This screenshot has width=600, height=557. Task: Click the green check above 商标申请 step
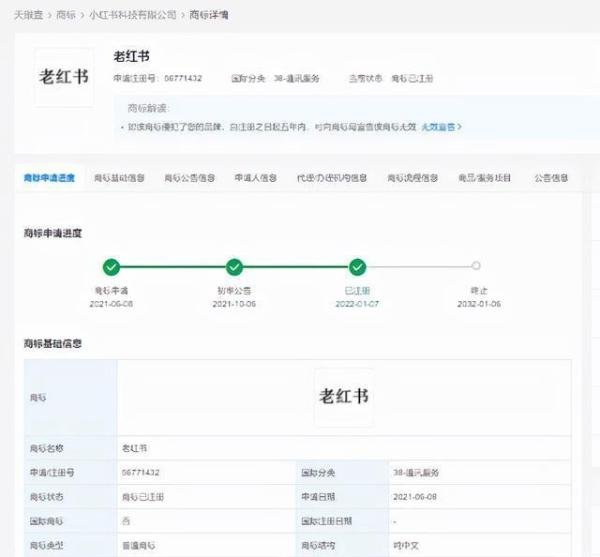(111, 267)
